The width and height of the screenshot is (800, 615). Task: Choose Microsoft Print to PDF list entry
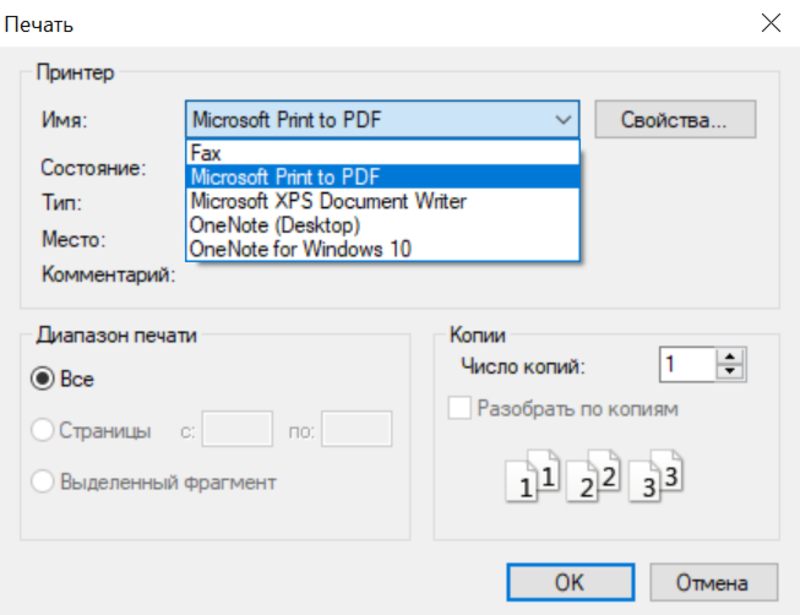(383, 177)
